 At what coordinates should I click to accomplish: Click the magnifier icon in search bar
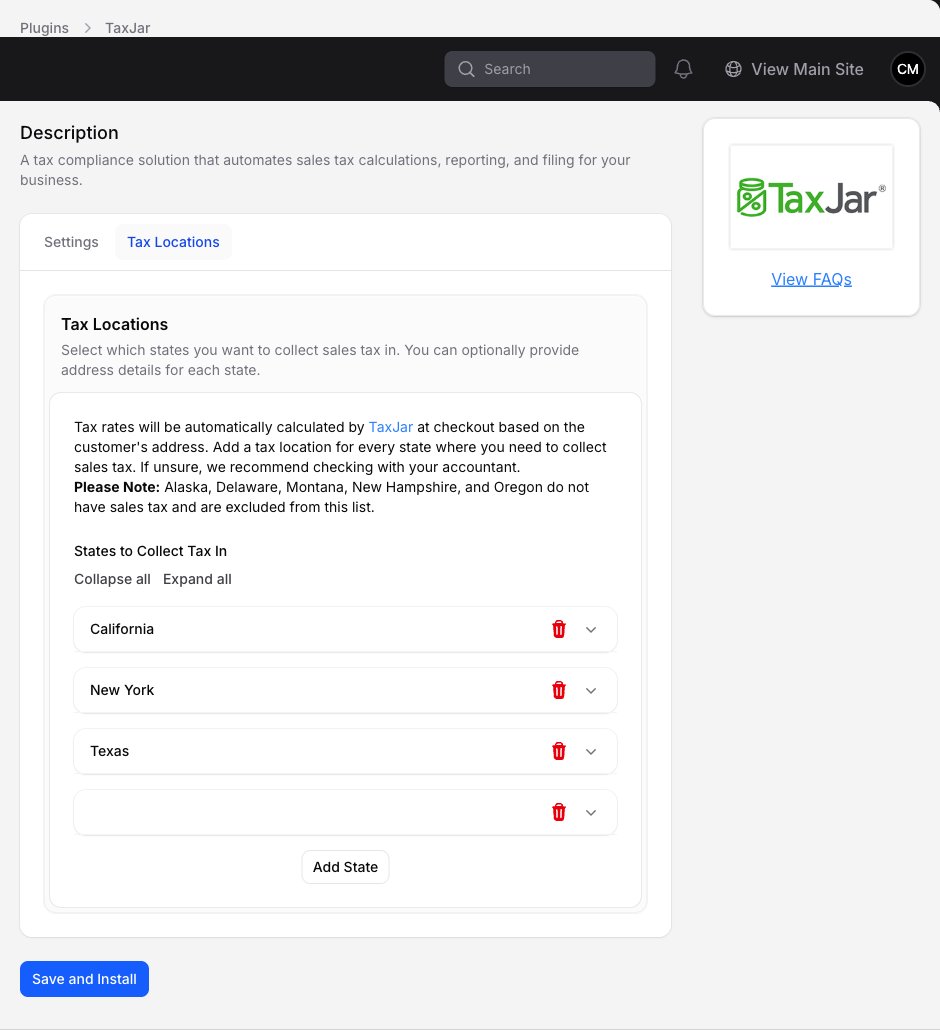pyautogui.click(x=466, y=69)
